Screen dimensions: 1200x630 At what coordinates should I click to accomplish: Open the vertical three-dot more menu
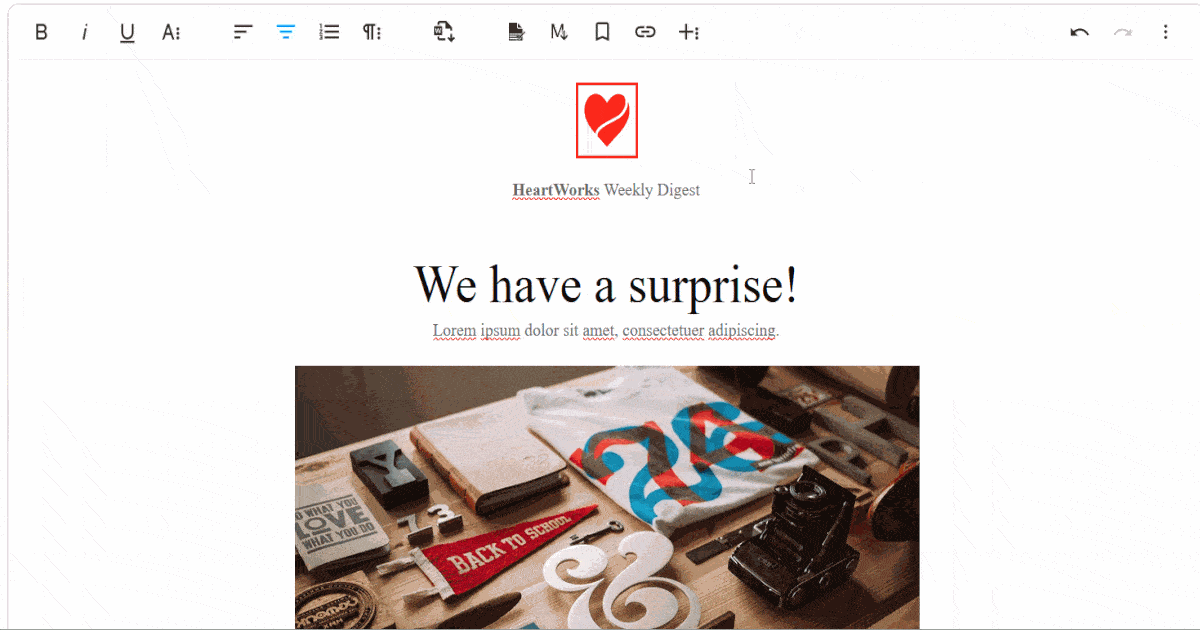pyautogui.click(x=1166, y=32)
